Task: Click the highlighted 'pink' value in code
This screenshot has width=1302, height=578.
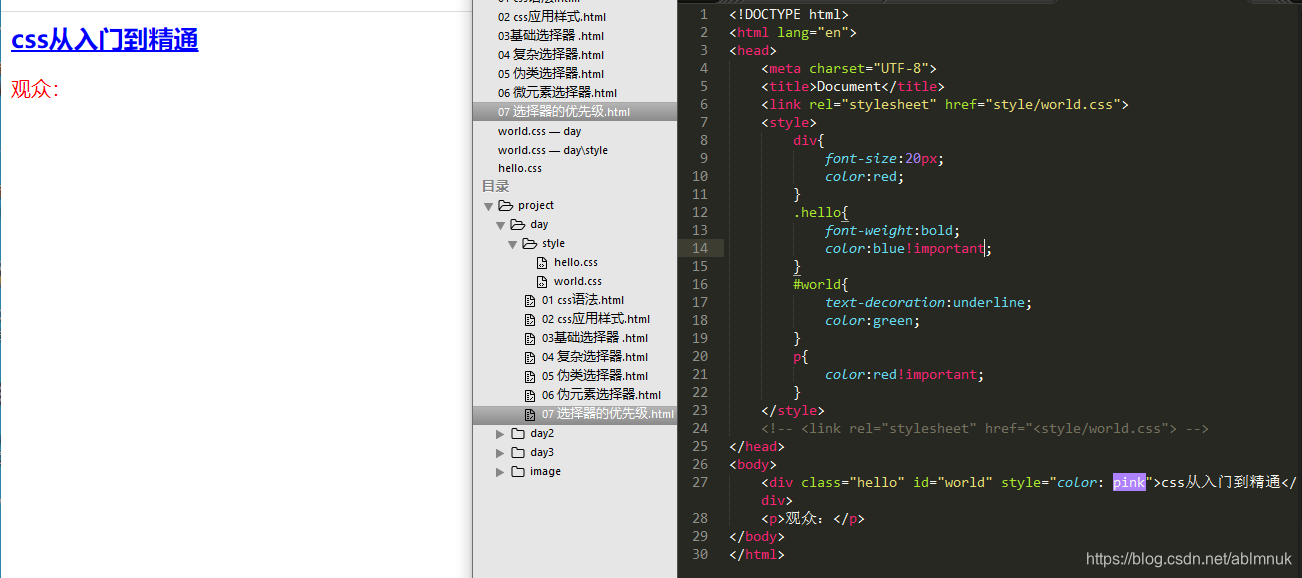Action: [1129, 482]
